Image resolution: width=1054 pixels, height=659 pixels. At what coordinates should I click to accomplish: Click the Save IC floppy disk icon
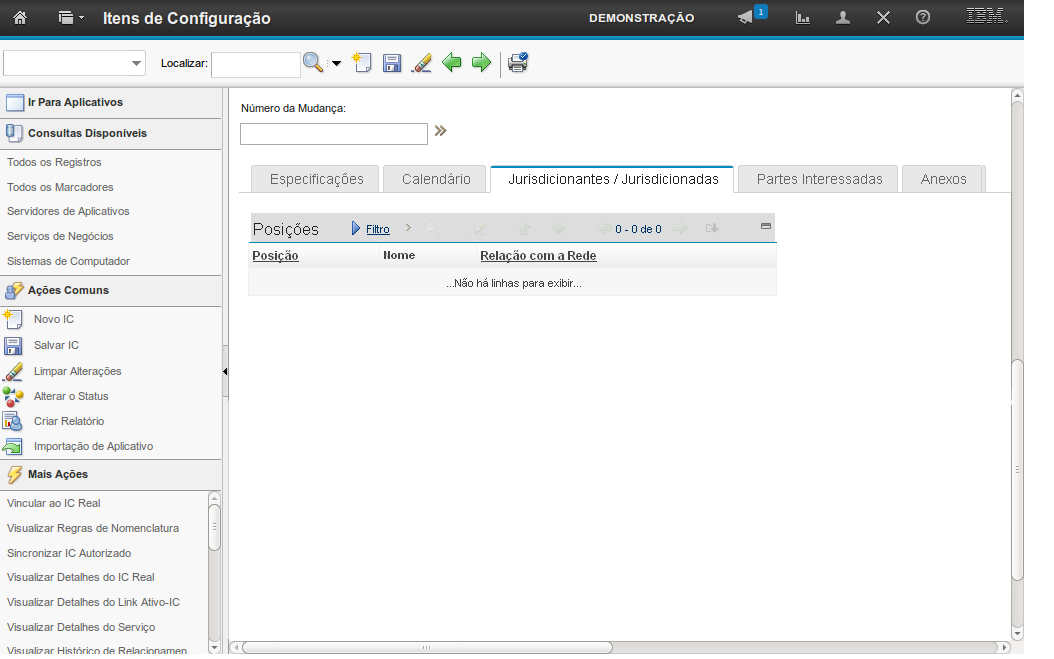click(x=392, y=63)
